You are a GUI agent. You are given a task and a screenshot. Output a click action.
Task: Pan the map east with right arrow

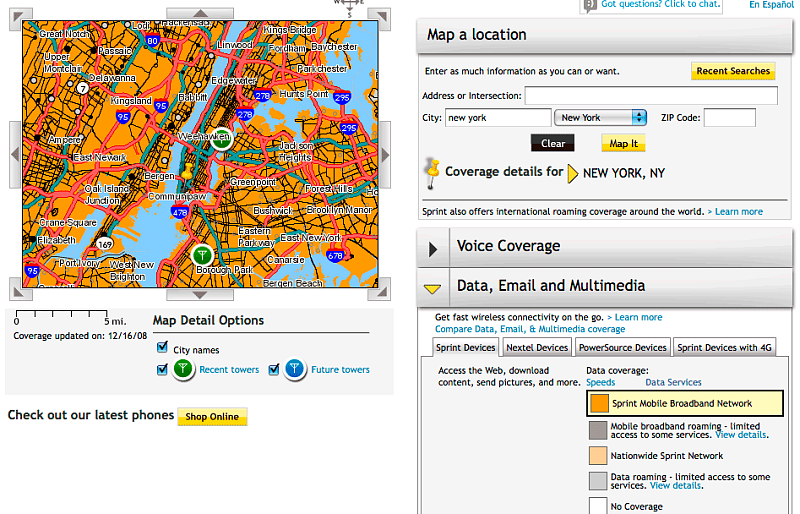tap(385, 155)
